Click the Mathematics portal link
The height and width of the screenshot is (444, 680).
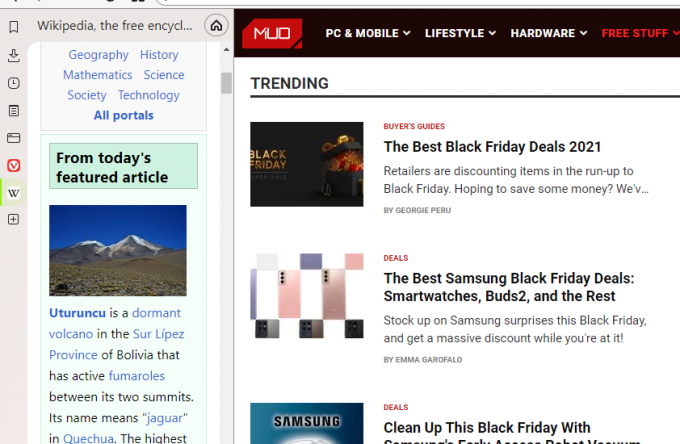pos(98,75)
